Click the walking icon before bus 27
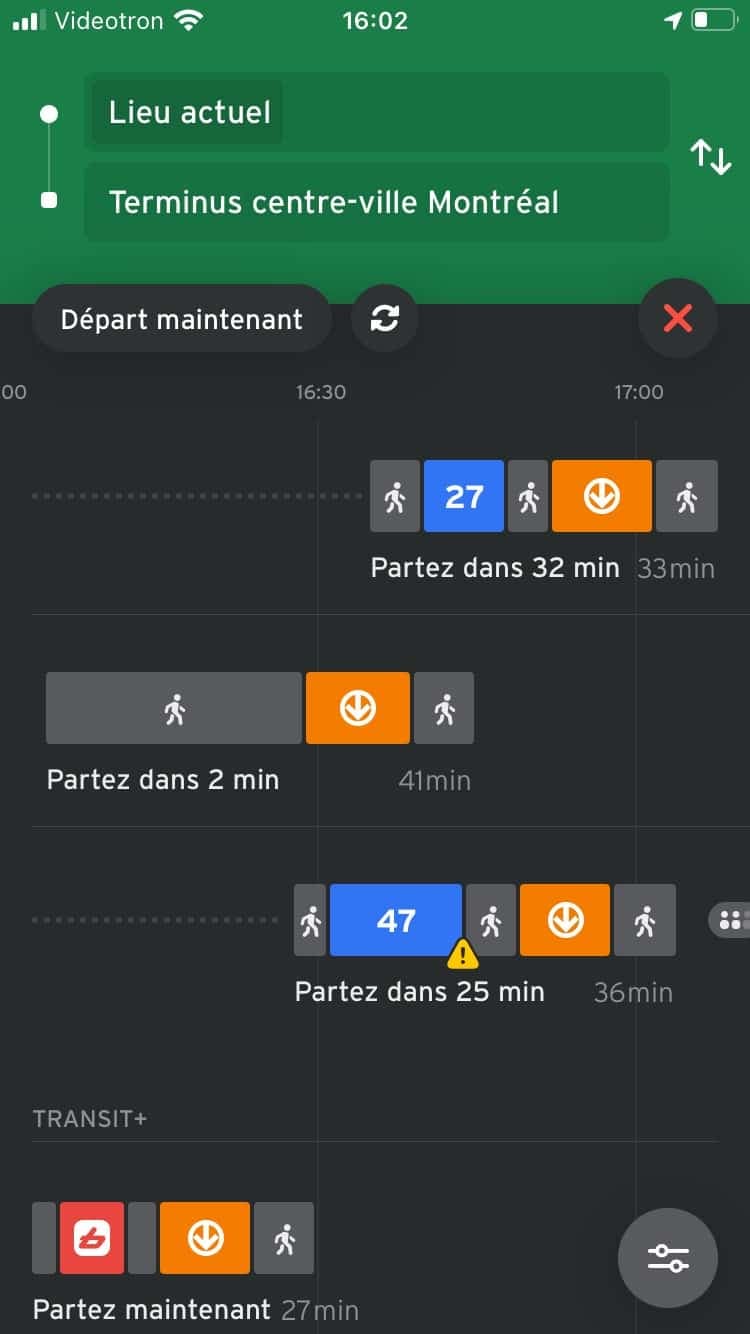 (x=395, y=496)
